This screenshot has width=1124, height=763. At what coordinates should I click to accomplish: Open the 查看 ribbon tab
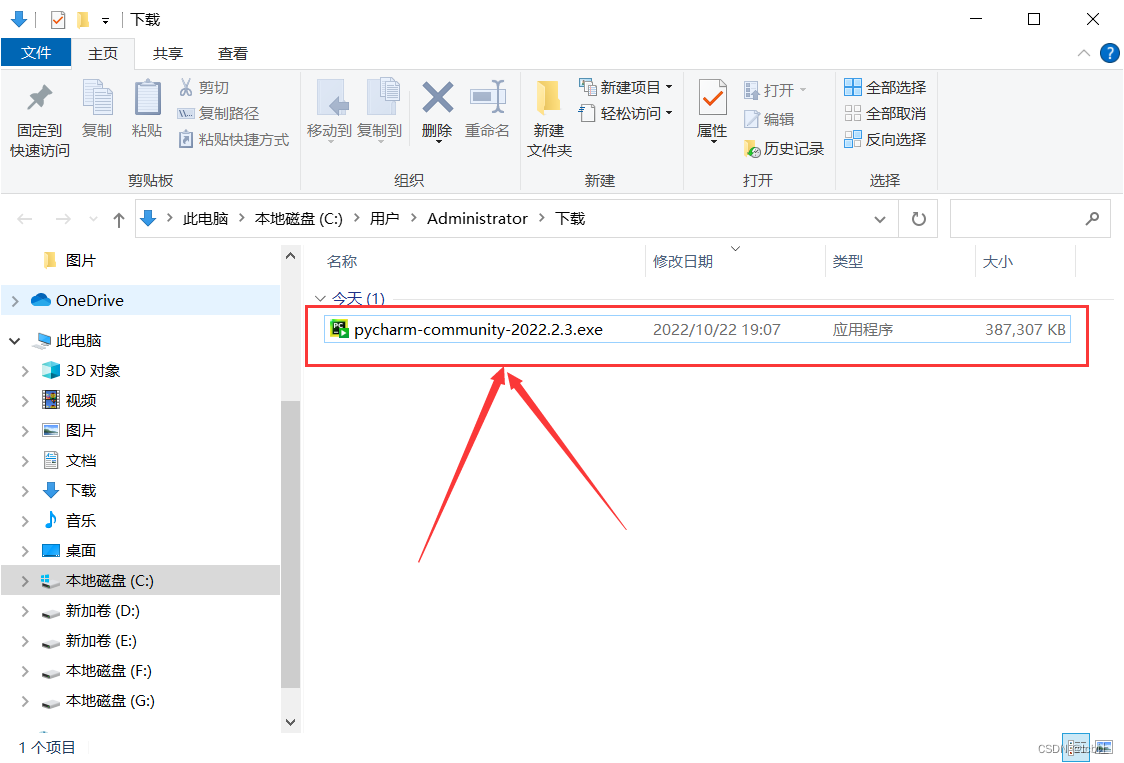point(232,54)
